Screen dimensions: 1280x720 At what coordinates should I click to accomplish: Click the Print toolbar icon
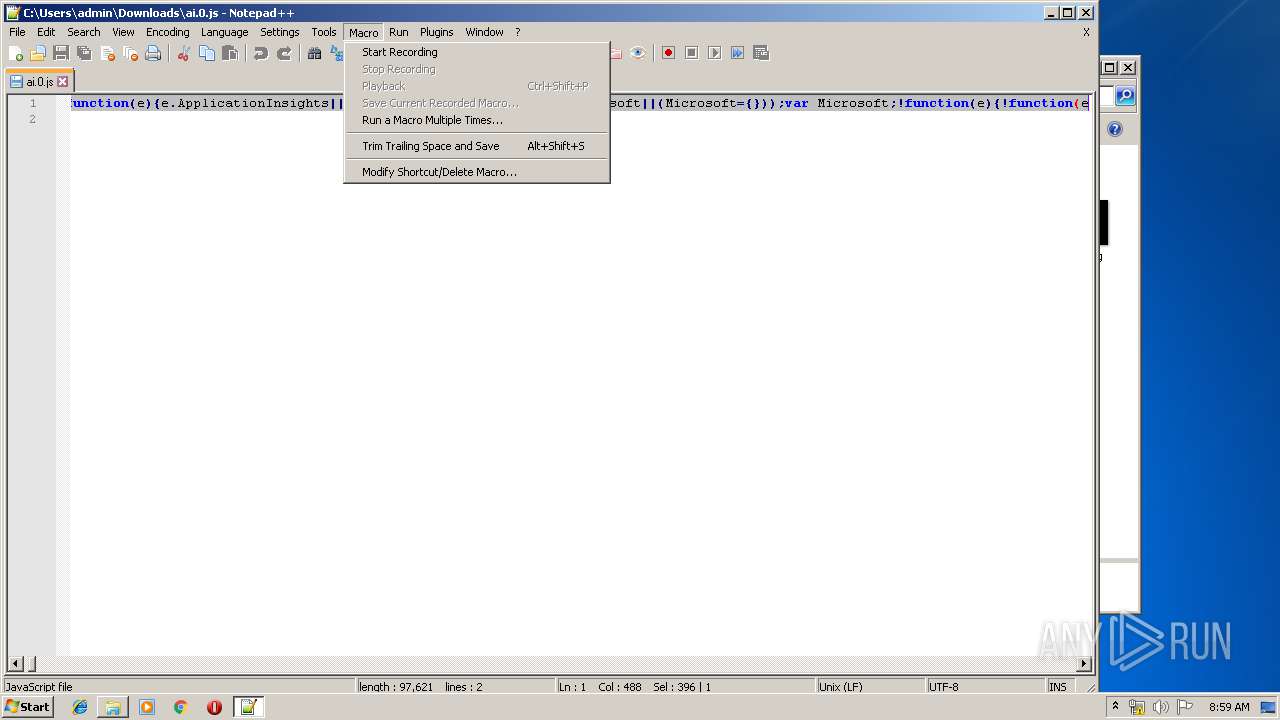pyautogui.click(x=153, y=53)
